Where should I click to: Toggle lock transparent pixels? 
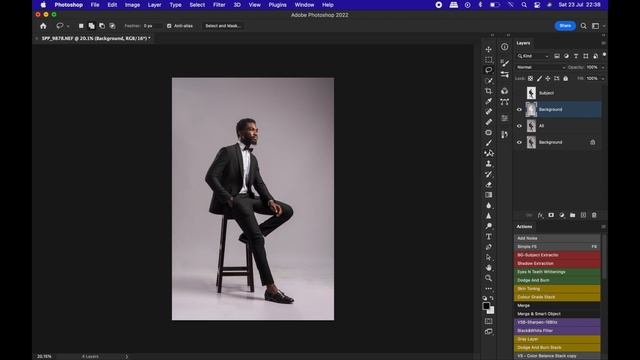tap(530, 78)
